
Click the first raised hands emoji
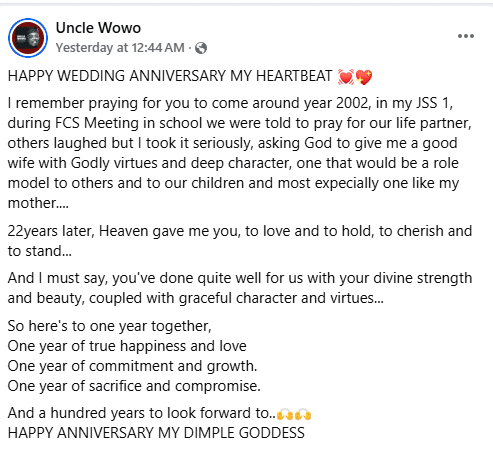coord(285,414)
